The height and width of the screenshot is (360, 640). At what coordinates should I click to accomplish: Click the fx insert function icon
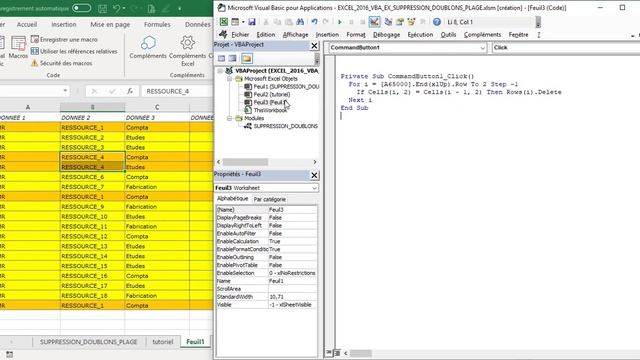pyautogui.click(x=130, y=91)
